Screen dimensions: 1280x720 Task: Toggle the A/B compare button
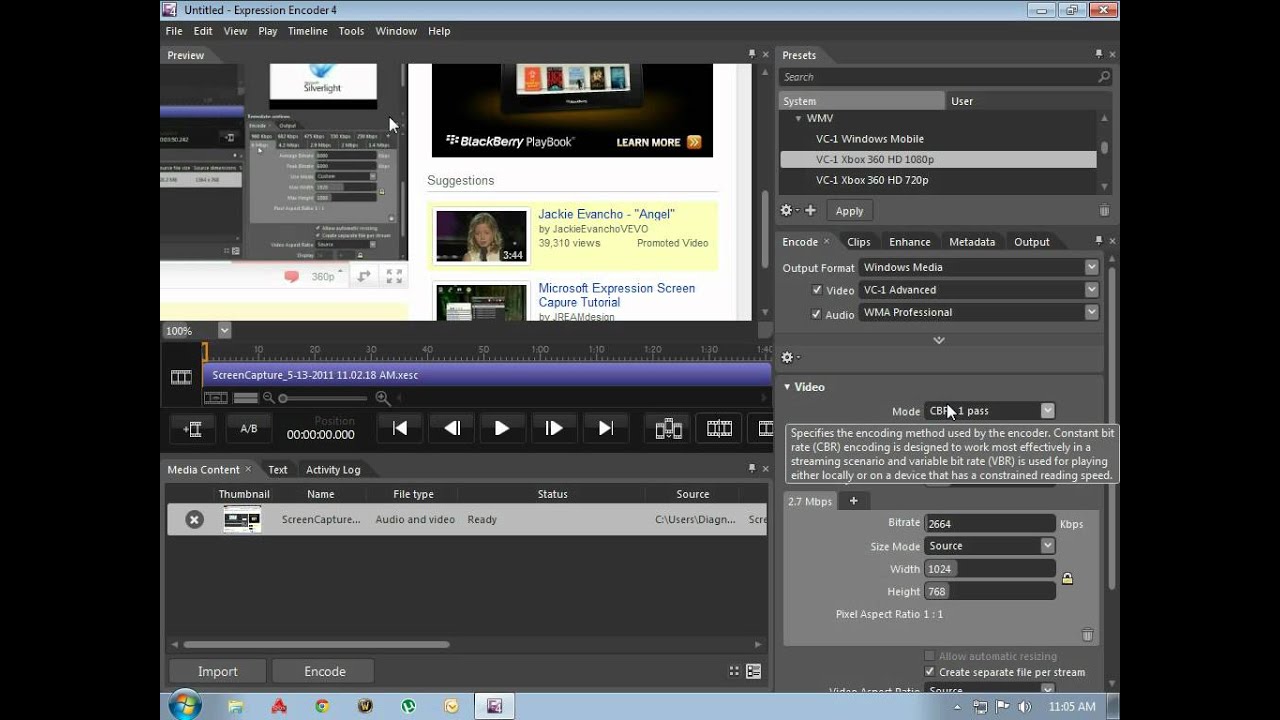tap(249, 429)
